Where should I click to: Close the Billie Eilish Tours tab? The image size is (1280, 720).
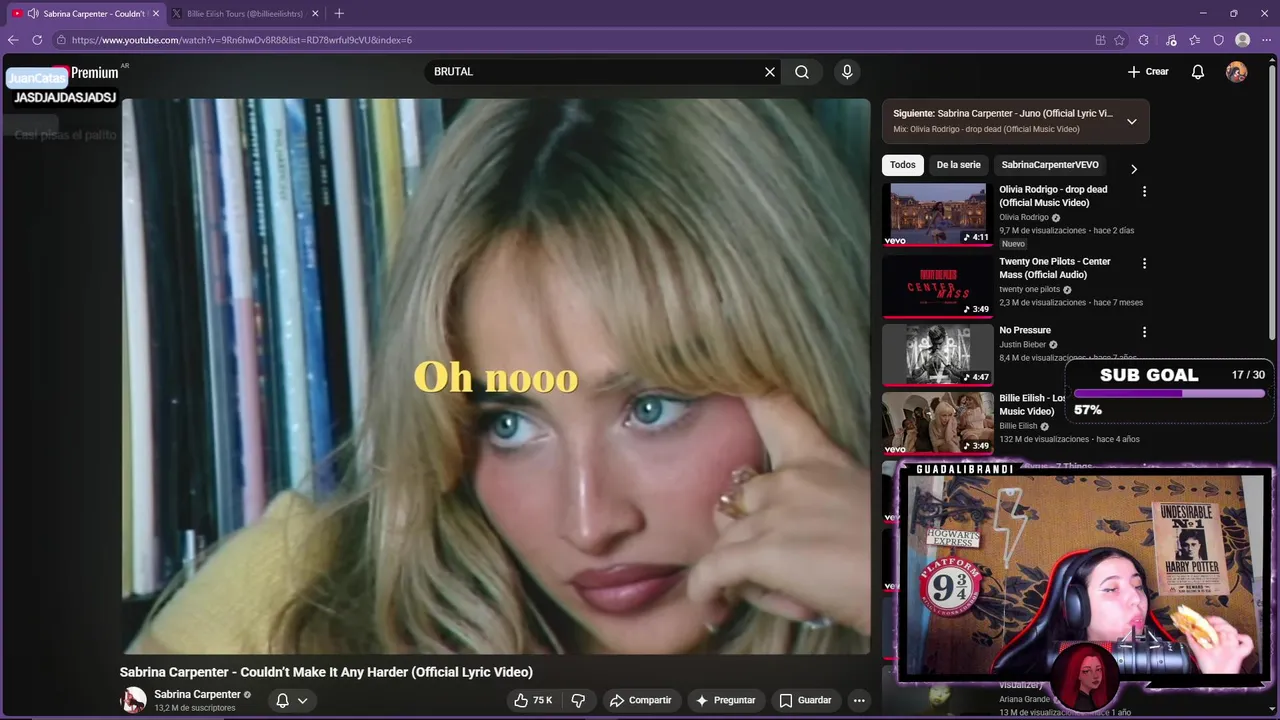[x=316, y=13]
